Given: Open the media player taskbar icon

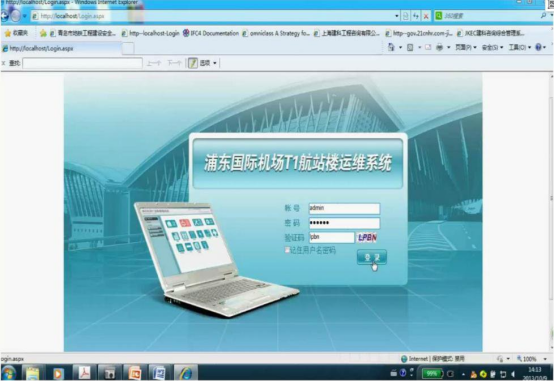Looking at the screenshot, I should (58, 373).
